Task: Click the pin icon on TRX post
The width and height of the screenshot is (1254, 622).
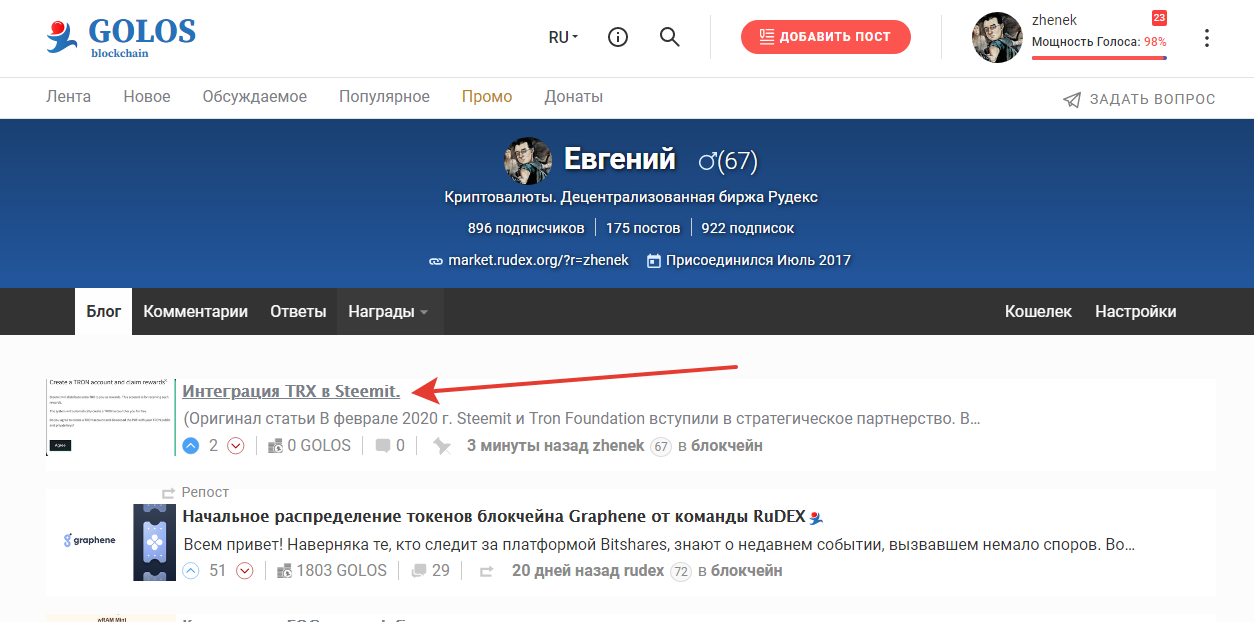Action: 442,446
